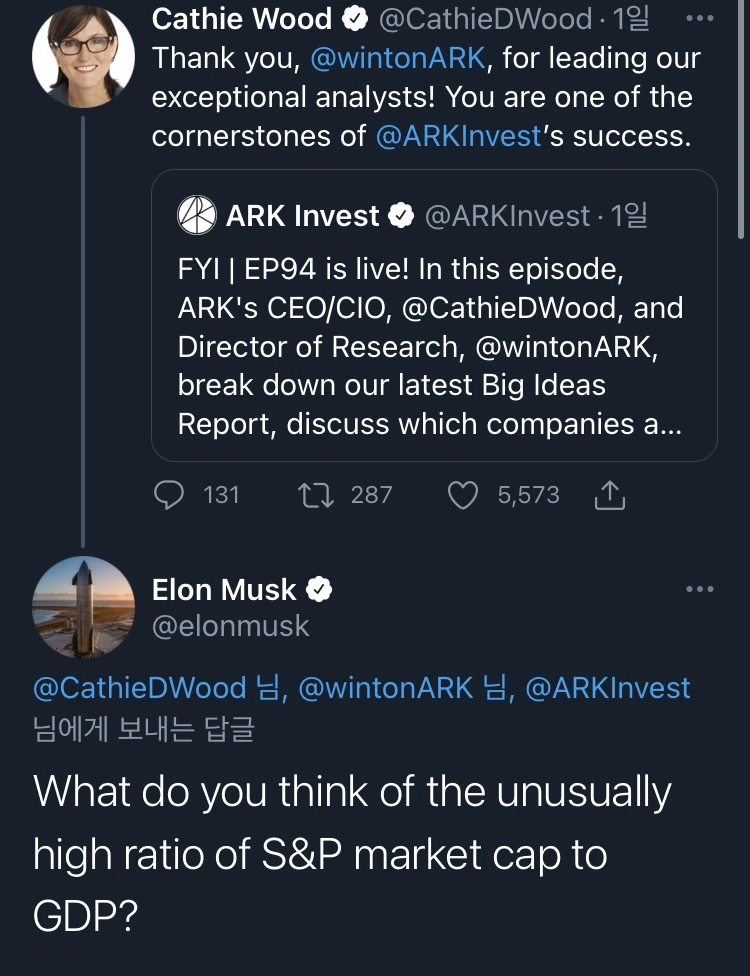750x976 pixels.
Task: Open Elon Musk's rocket profile picture
Action: (x=84, y=607)
